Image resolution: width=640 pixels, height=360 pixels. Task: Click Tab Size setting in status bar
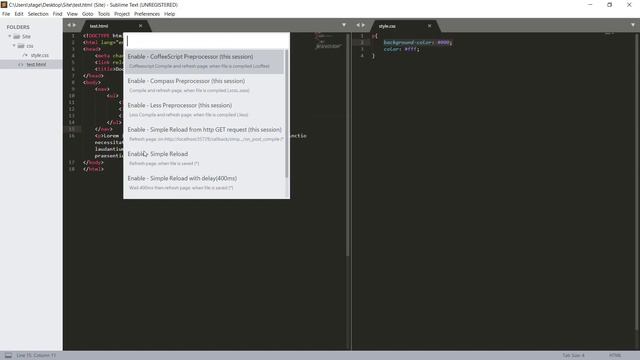coord(573,356)
